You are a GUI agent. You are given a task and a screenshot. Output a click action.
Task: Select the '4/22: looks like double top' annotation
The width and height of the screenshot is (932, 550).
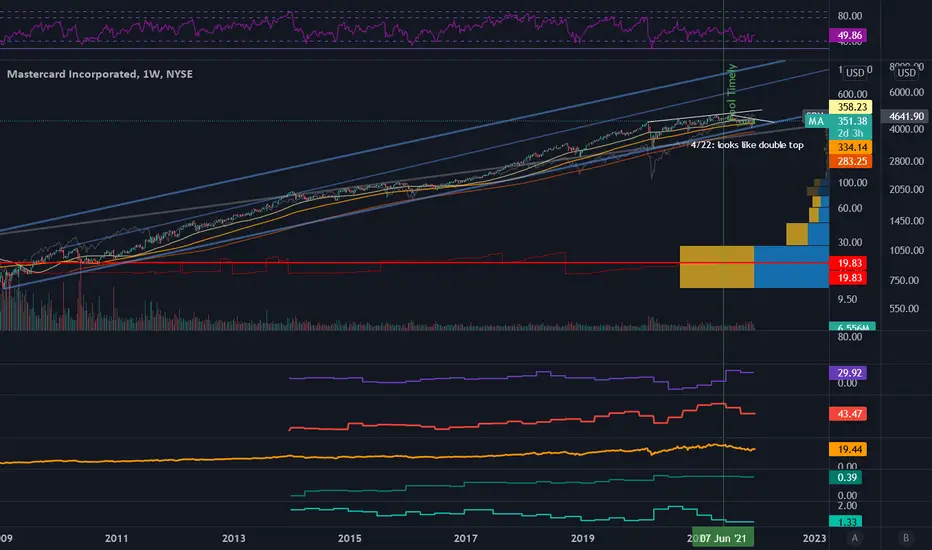[747, 144]
